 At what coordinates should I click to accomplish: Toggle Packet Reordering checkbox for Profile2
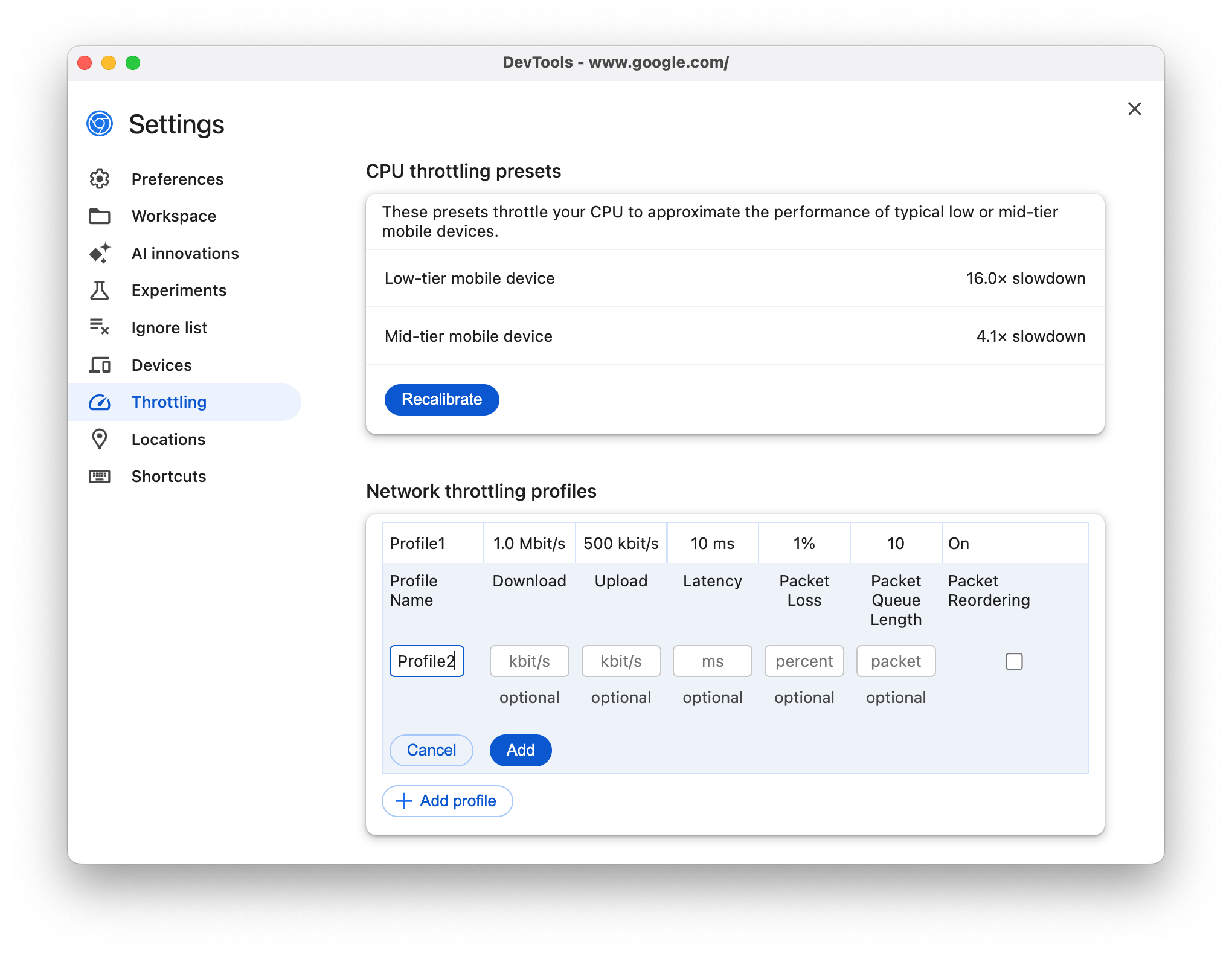[1013, 660]
